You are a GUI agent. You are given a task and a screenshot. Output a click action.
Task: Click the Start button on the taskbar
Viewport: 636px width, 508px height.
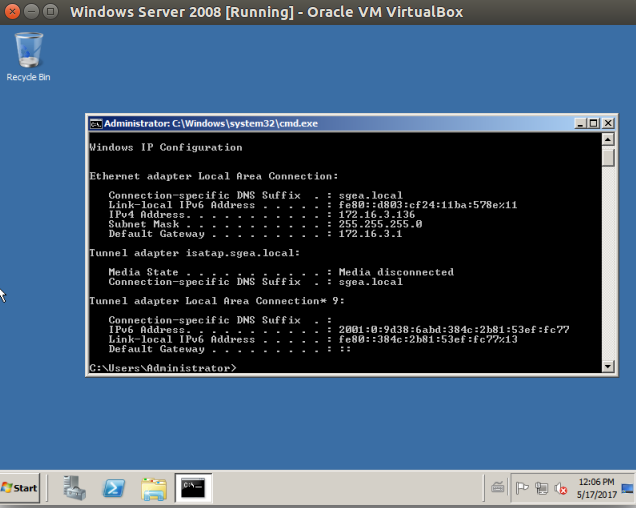[20, 488]
